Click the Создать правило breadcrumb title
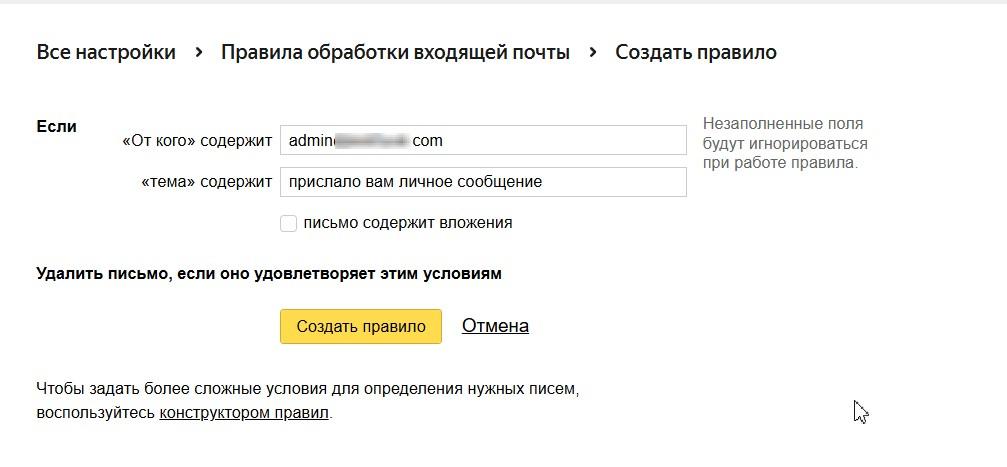 click(x=695, y=52)
